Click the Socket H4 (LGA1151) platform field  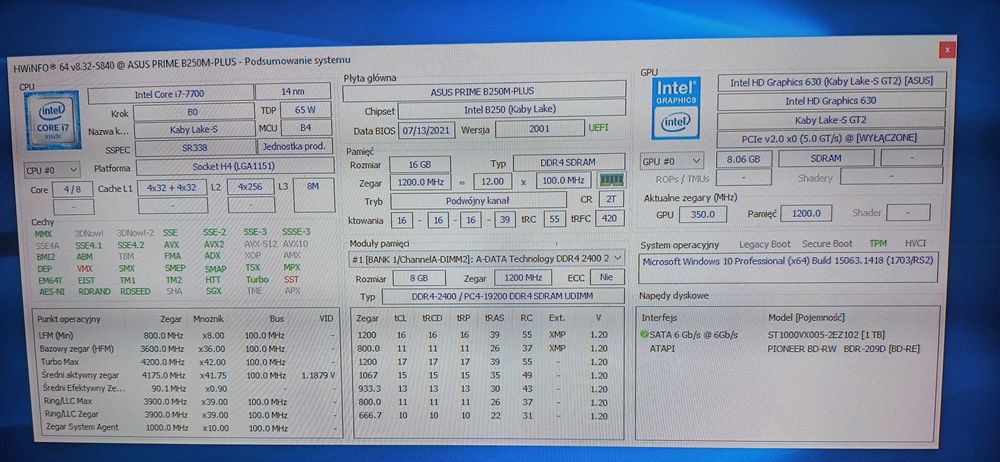[235, 167]
